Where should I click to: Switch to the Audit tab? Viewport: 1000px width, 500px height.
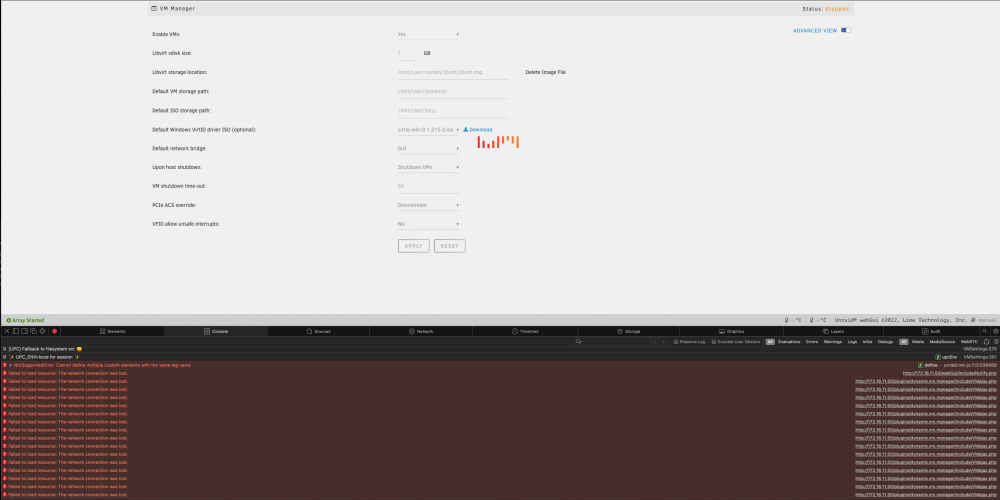coord(930,332)
